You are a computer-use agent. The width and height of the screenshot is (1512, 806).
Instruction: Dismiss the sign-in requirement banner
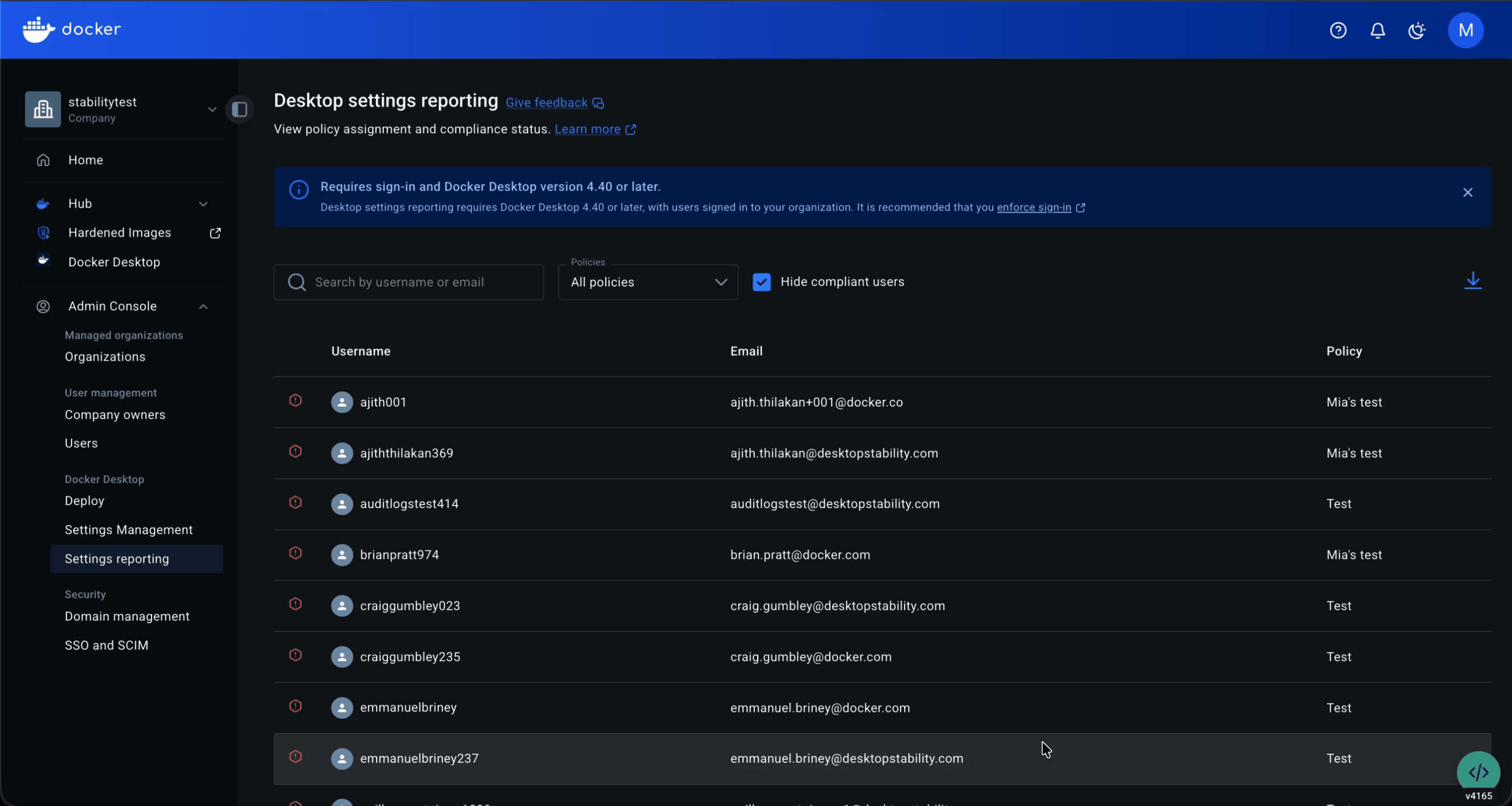[x=1467, y=192]
